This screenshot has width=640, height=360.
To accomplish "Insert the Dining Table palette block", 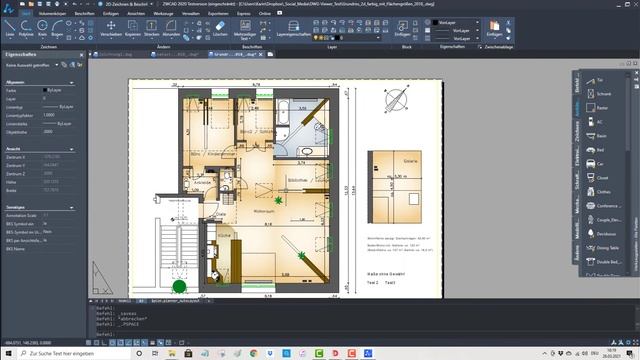I will (602, 248).
